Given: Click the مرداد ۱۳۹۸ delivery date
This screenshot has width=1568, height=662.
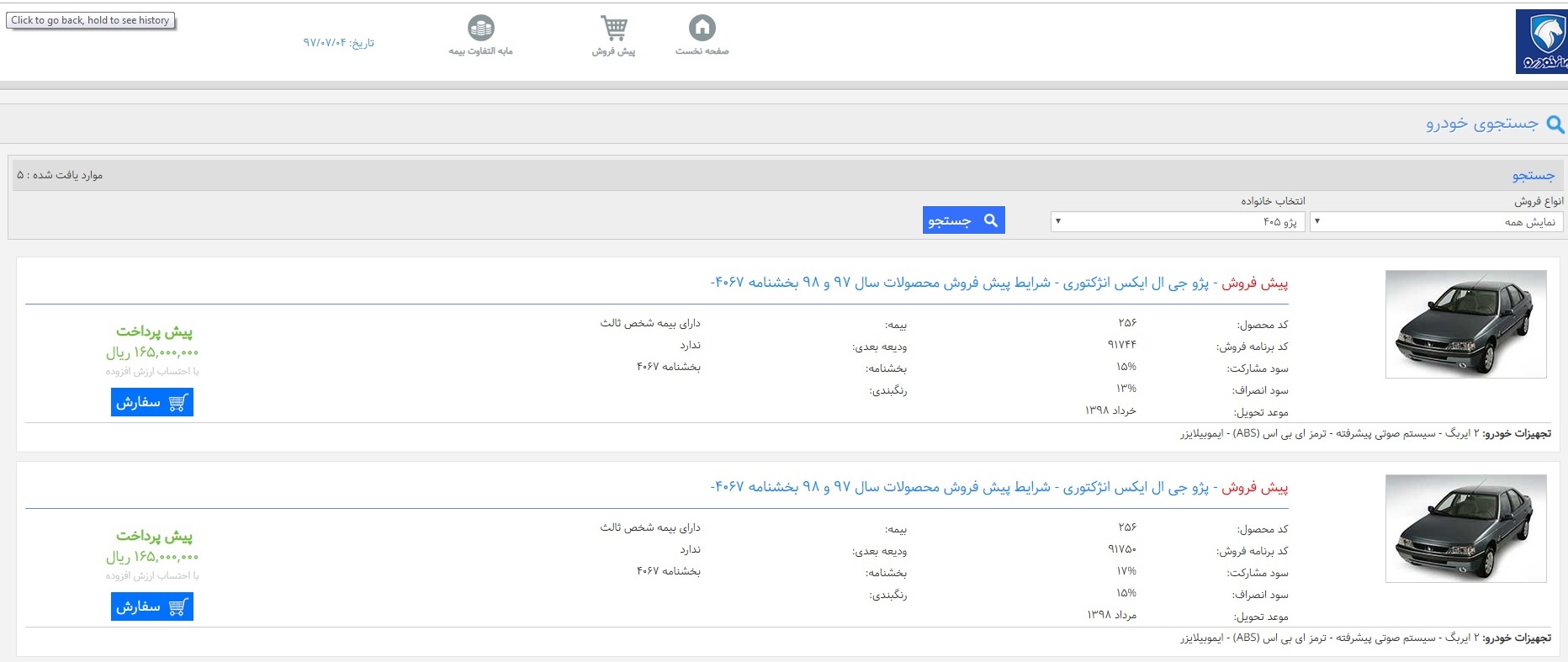Looking at the screenshot, I should [1111, 615].
